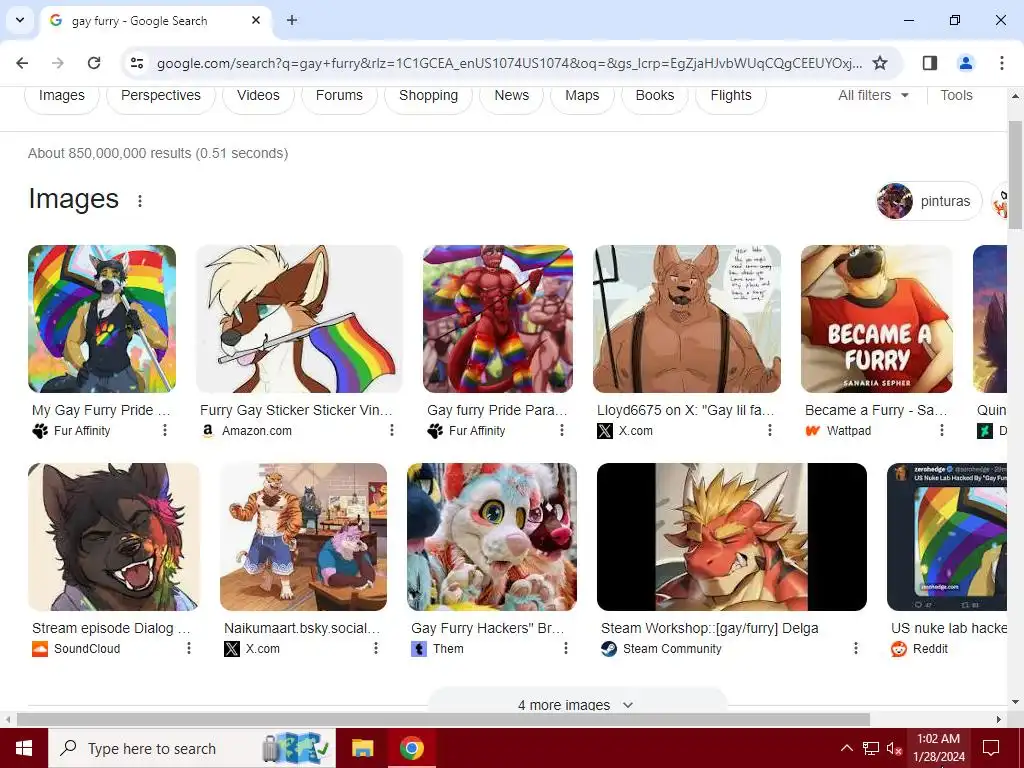Show hidden system tray icons
Viewport: 1024px width, 768px height.
coord(846,748)
